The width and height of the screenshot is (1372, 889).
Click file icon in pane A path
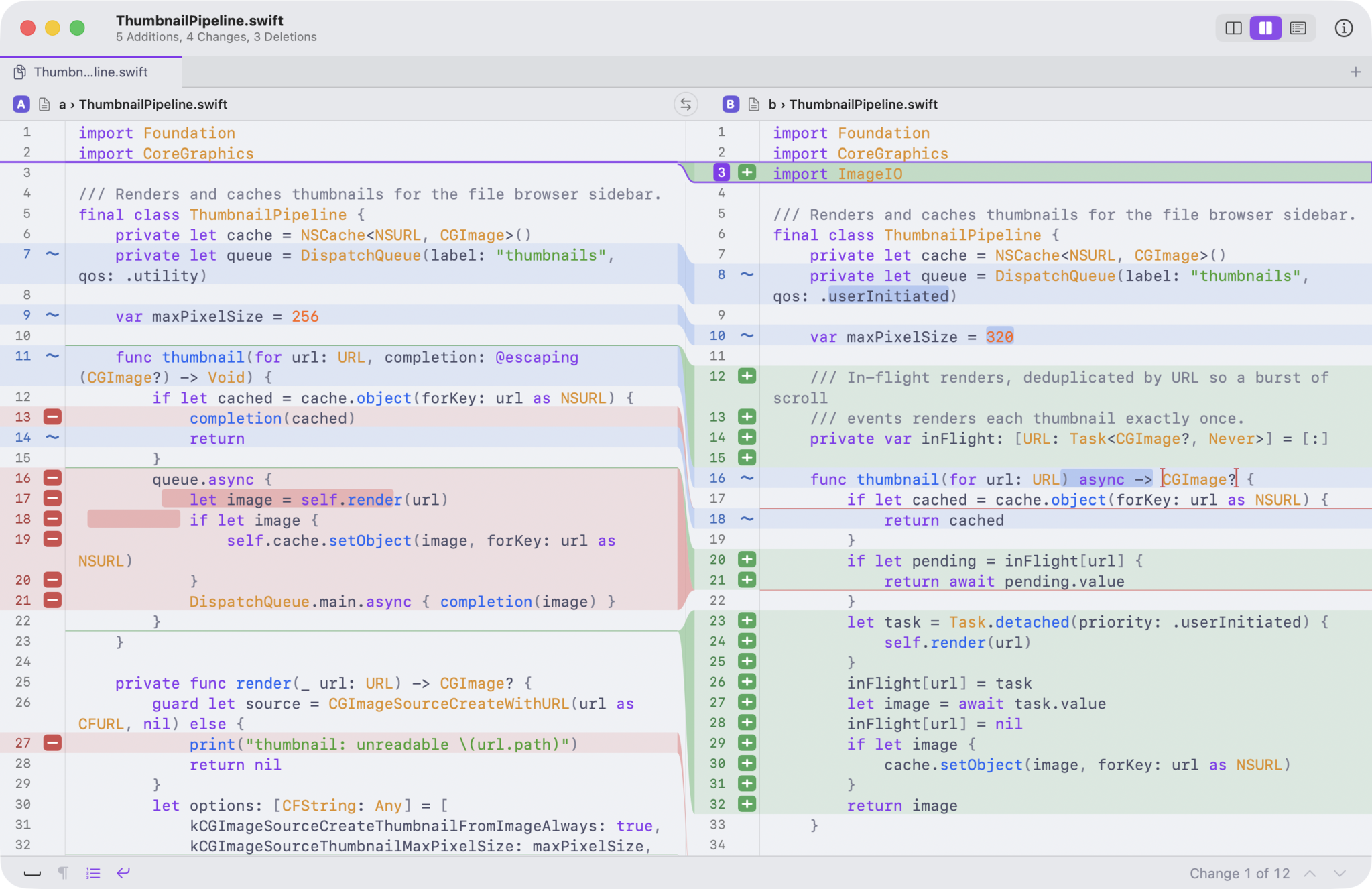point(44,105)
